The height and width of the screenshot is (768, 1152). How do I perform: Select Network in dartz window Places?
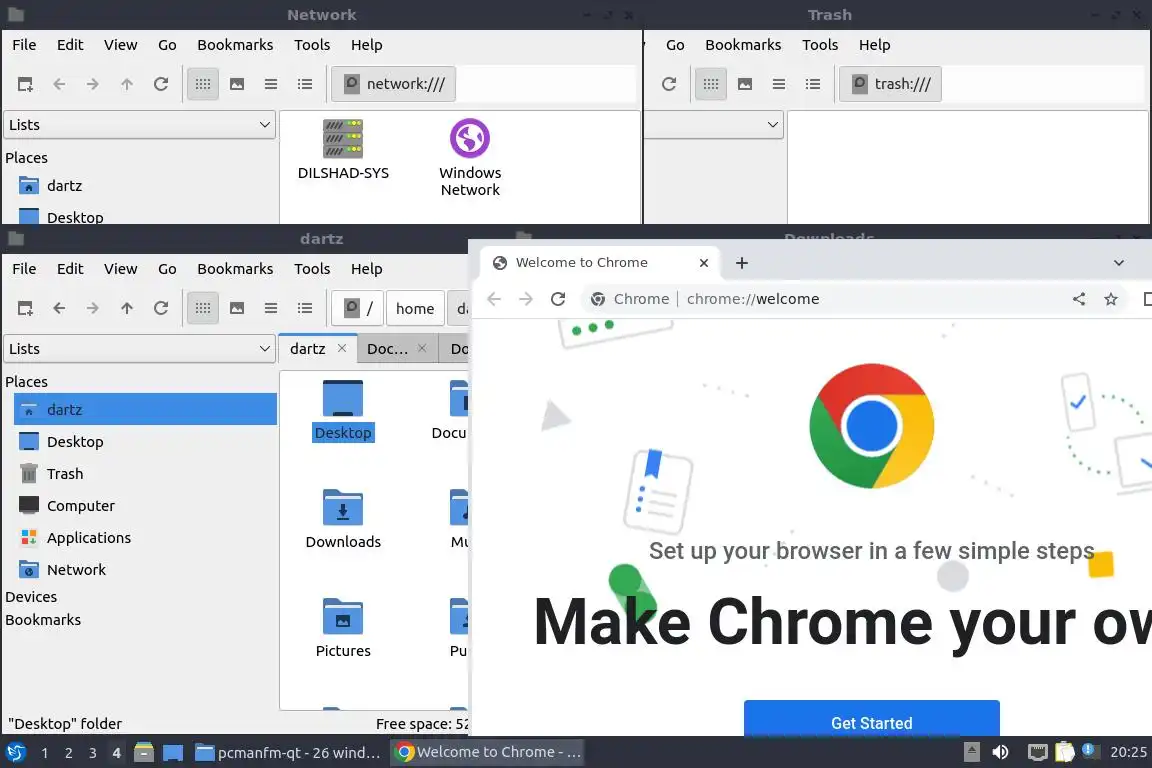pyautogui.click(x=145, y=570)
